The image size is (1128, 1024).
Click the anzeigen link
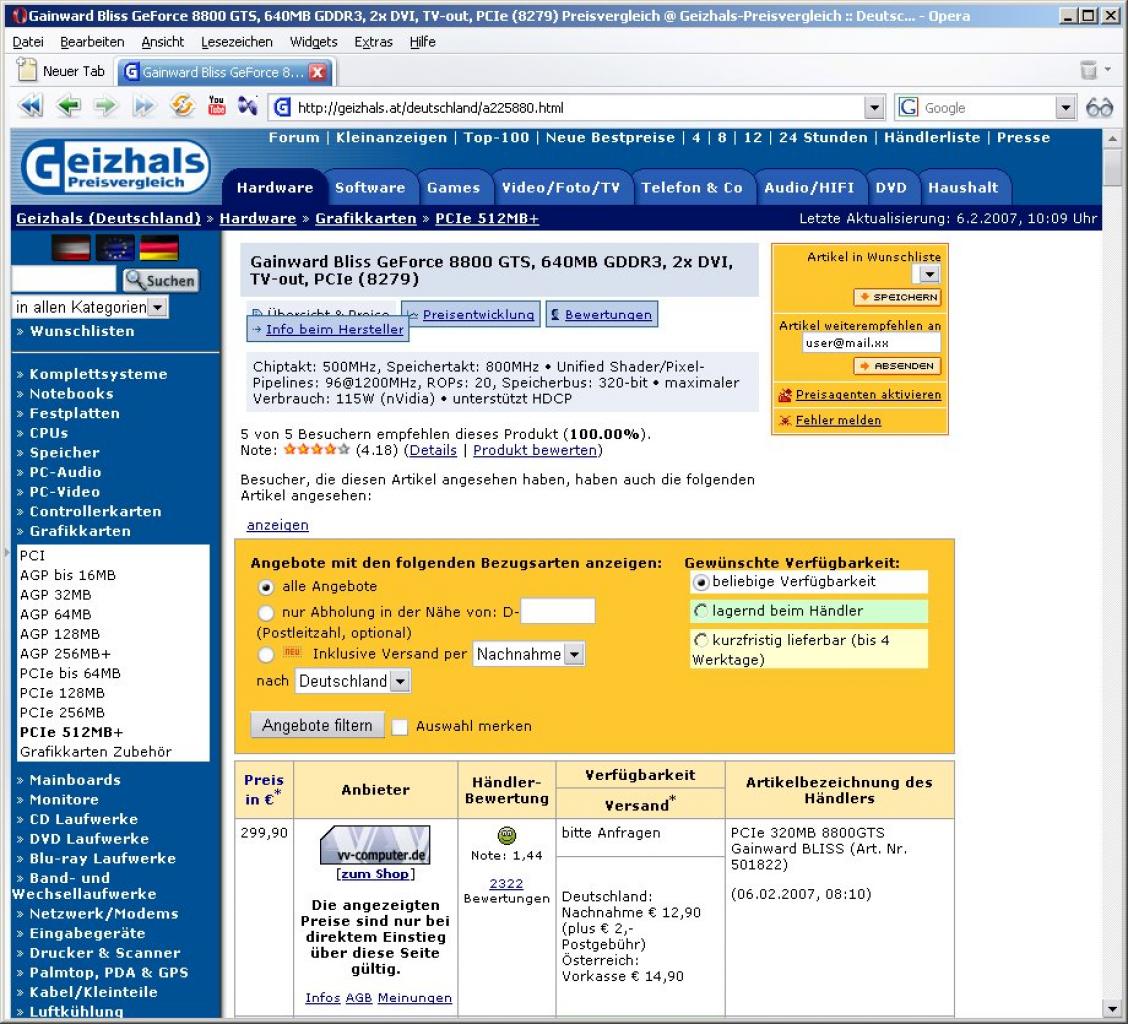point(278,525)
